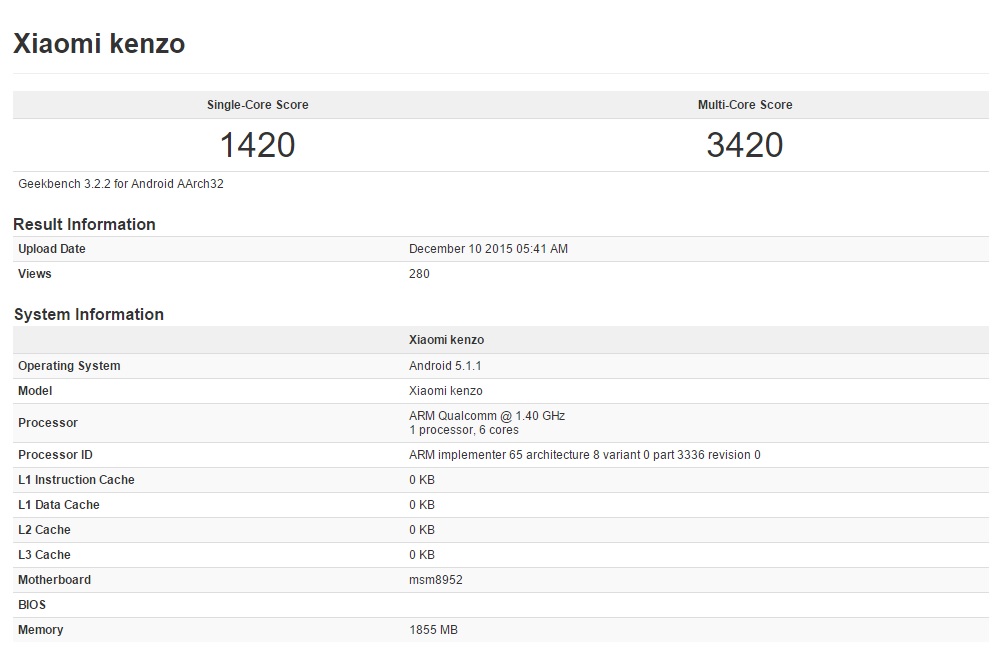Click the BIOS row label
Screen dimensions: 995x659
tap(32, 605)
